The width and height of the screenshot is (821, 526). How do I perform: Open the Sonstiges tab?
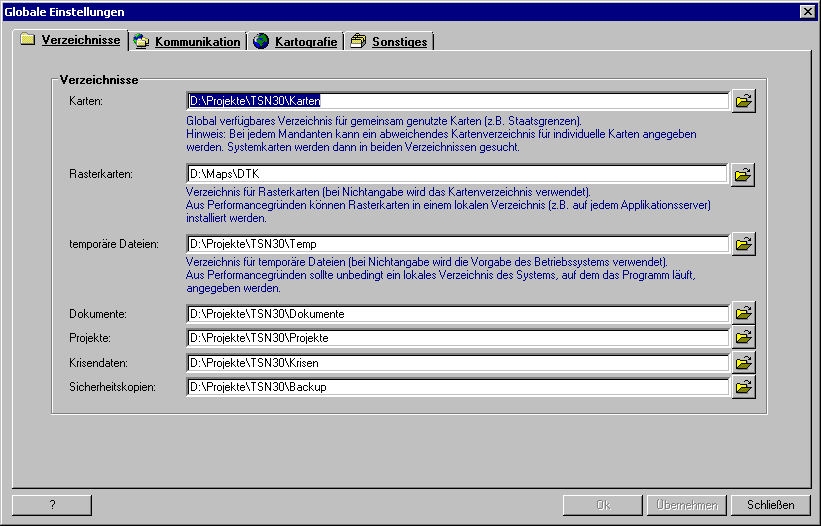pos(389,41)
